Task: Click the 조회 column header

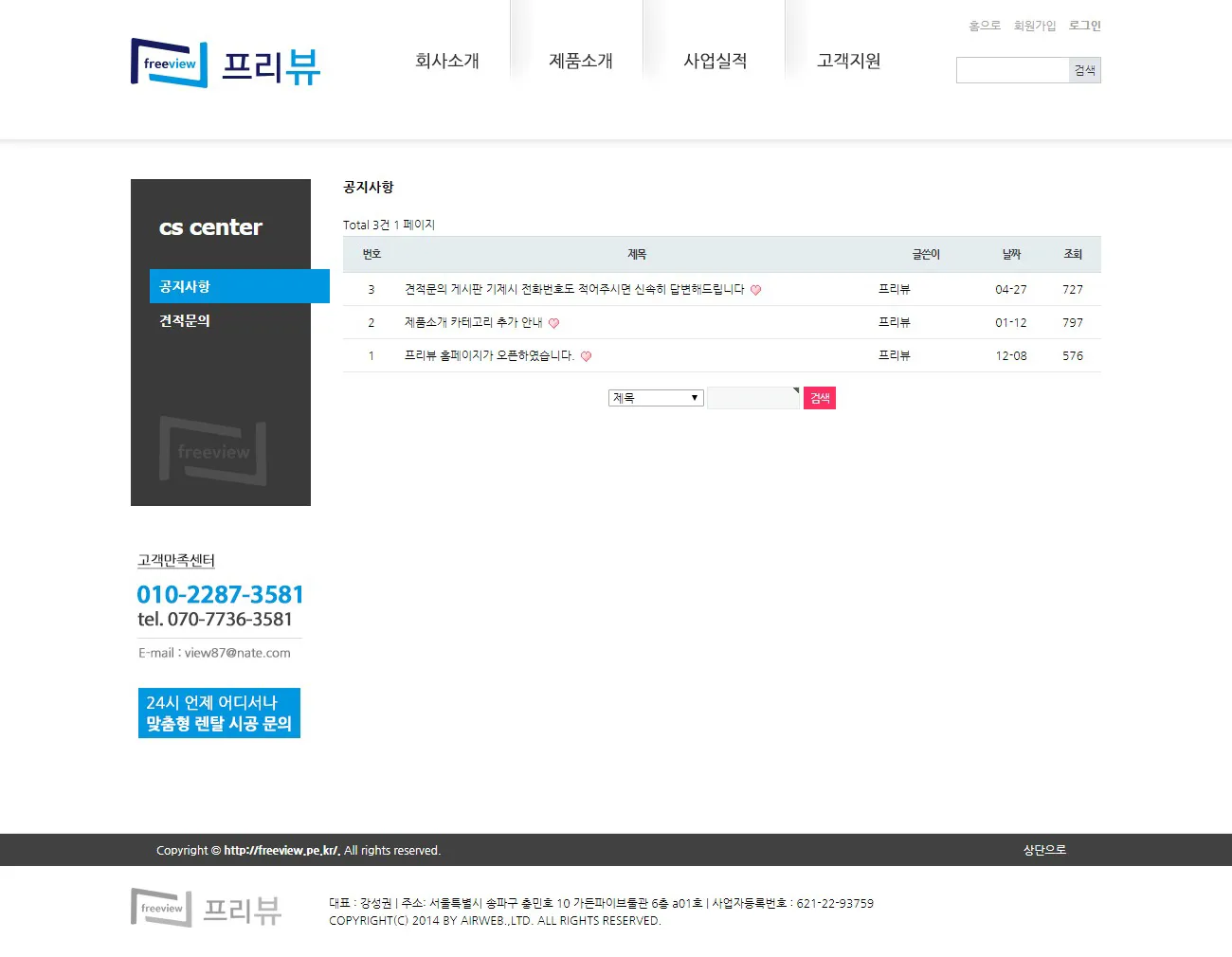Action: coord(1073,254)
